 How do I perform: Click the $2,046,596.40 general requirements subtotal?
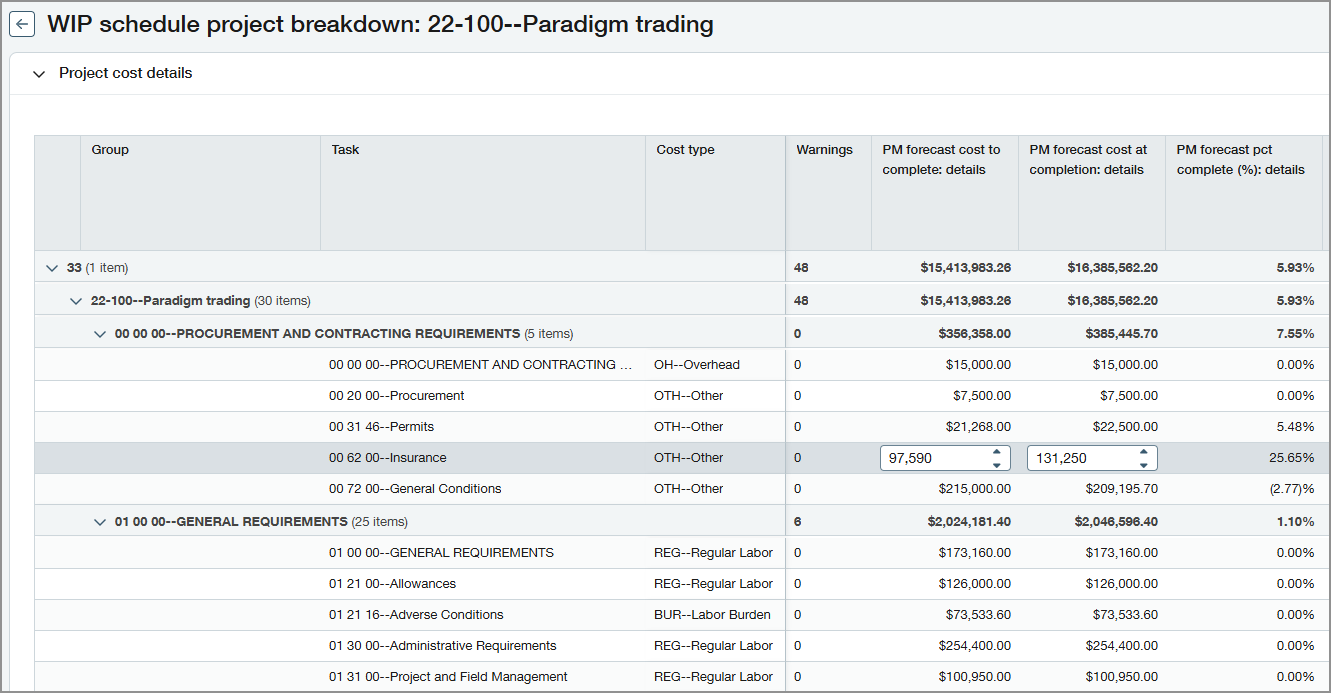click(1116, 522)
